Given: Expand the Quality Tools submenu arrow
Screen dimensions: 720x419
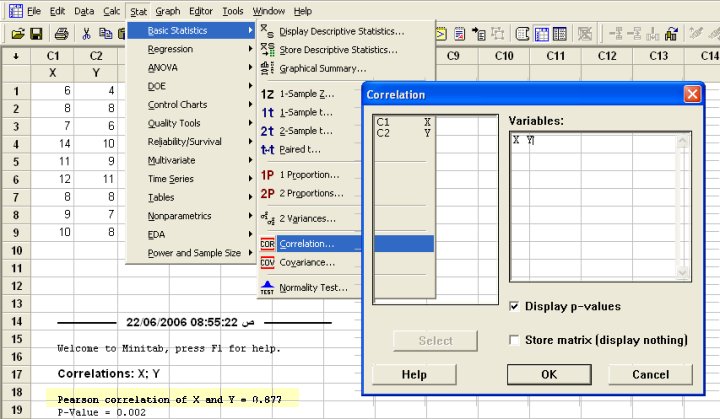Looking at the screenshot, I should [x=250, y=123].
